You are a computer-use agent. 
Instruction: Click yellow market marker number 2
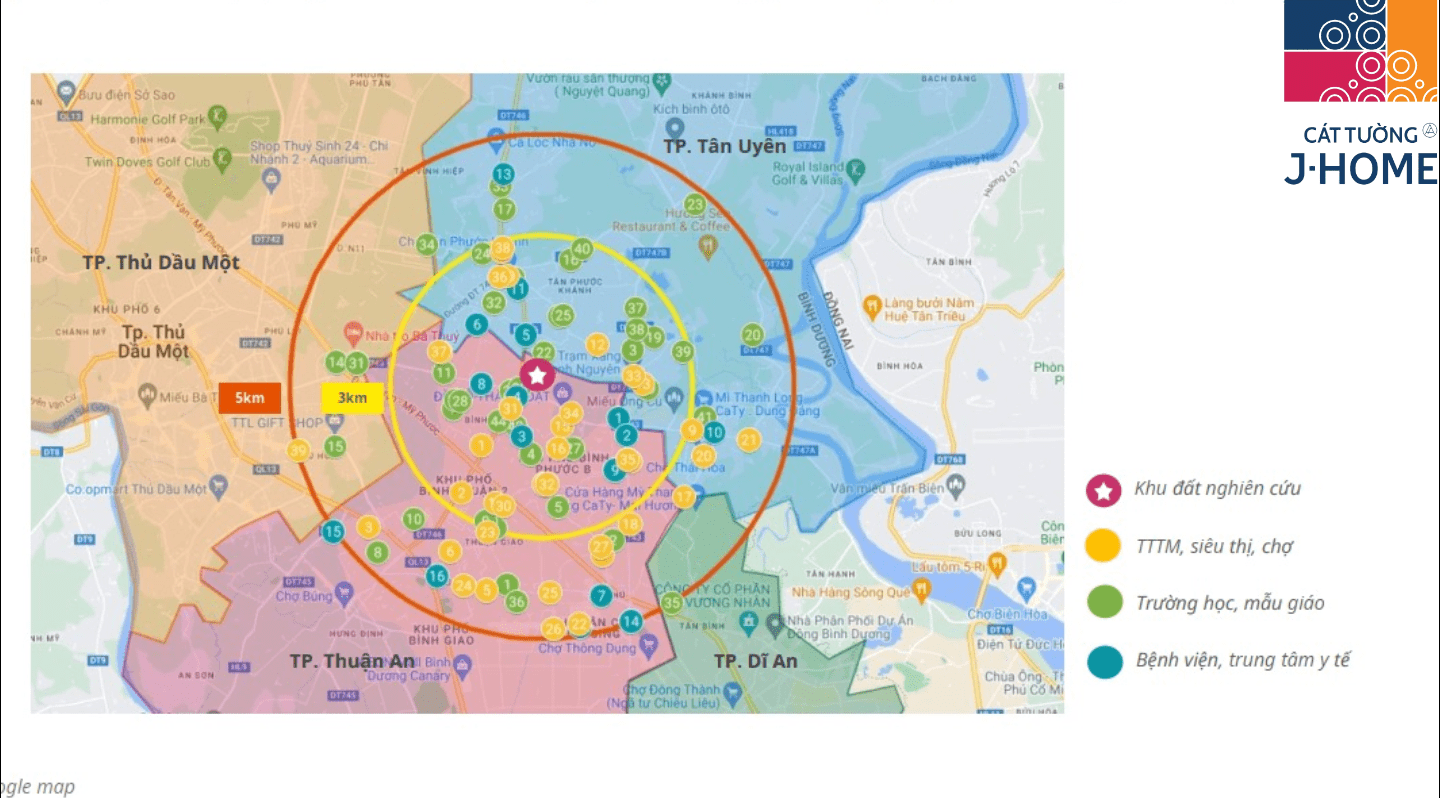(x=461, y=491)
